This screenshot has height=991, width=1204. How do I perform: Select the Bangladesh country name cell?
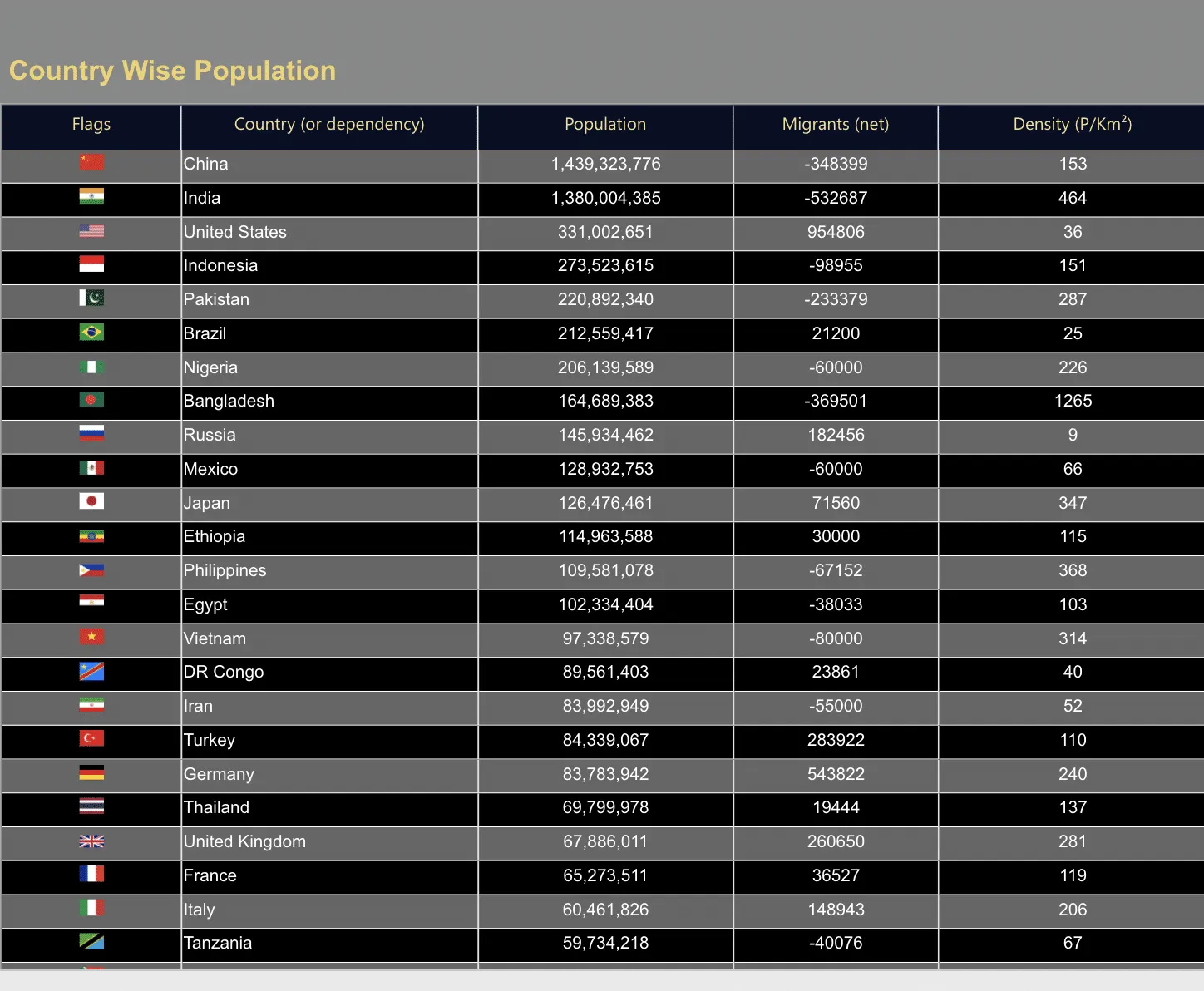329,402
